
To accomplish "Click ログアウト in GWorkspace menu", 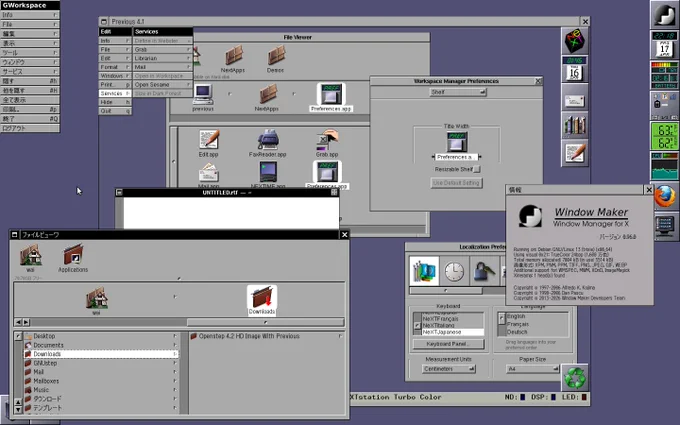I will point(29,128).
